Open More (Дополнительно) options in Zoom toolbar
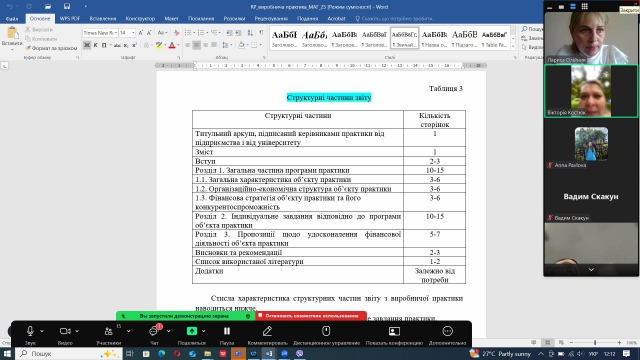Screen dimensions: 640x360 (x=447, y=334)
